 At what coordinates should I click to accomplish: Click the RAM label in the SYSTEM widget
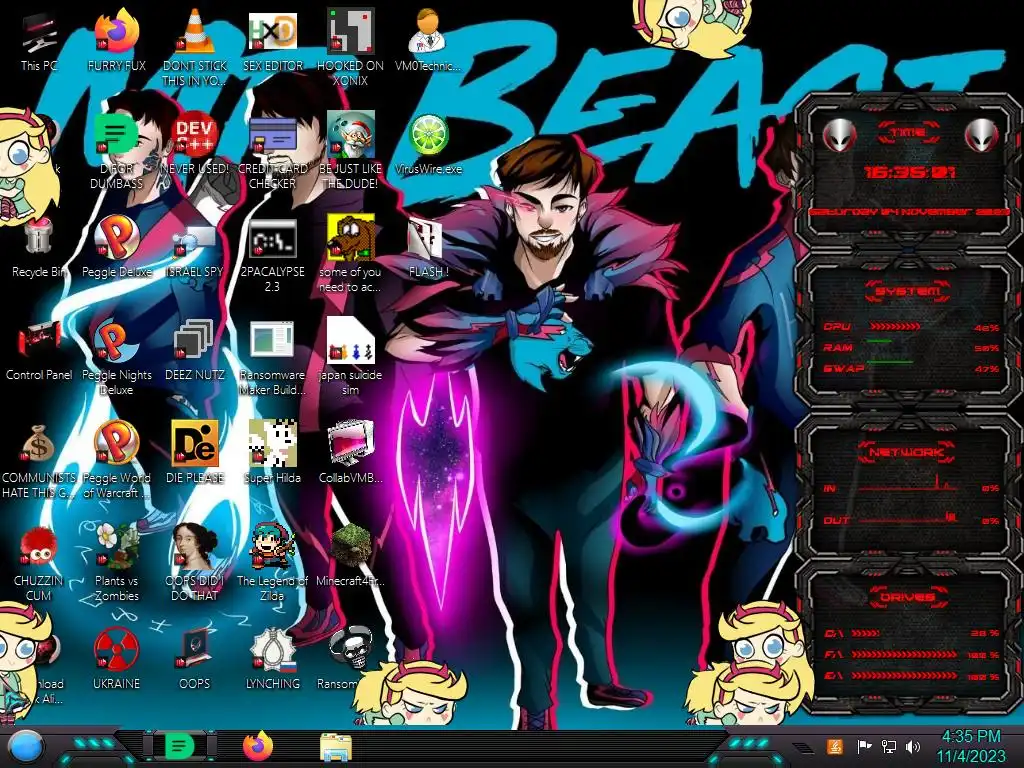[x=838, y=347]
